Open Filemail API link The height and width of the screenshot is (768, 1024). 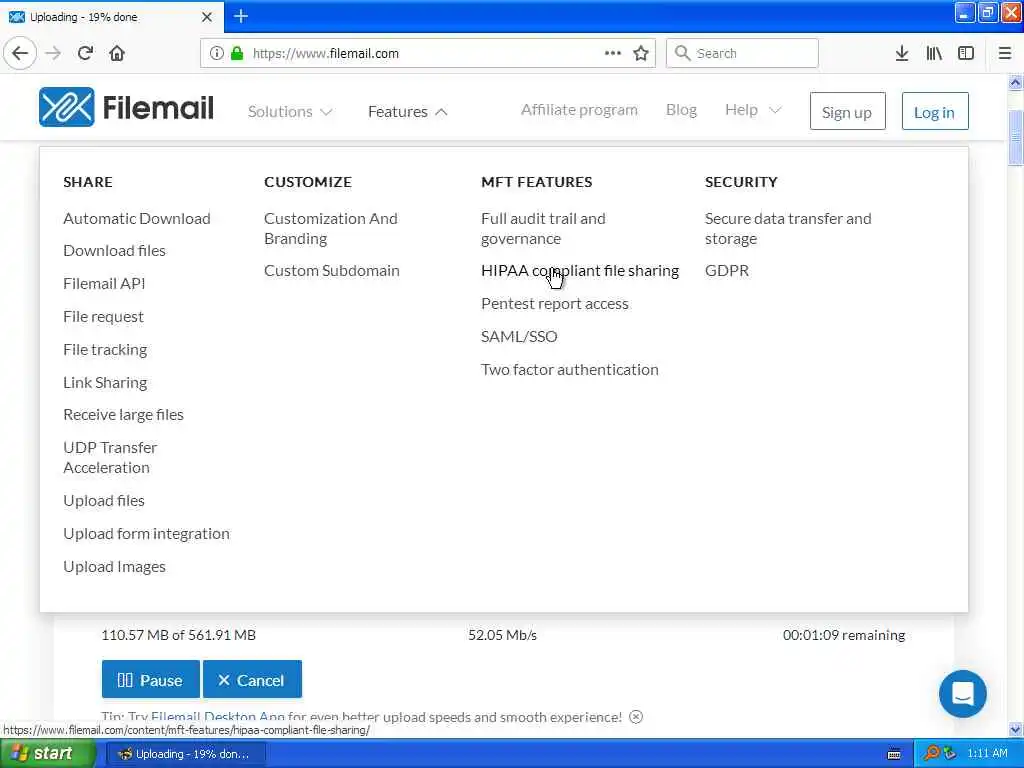tap(104, 283)
